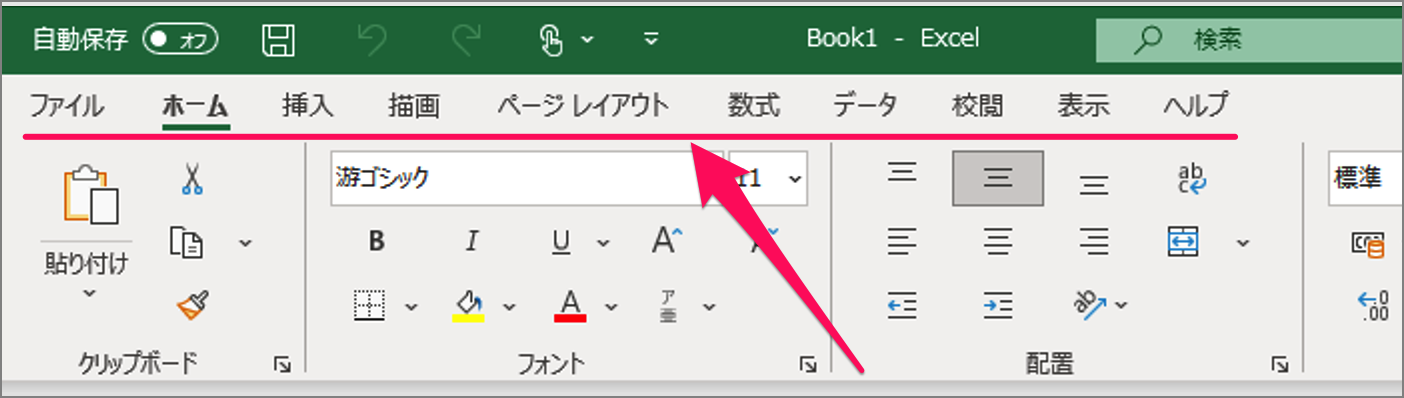Viewport: 1404px width, 398px height.
Task: Switch to the ホーム tab
Action: pyautogui.click(x=196, y=106)
